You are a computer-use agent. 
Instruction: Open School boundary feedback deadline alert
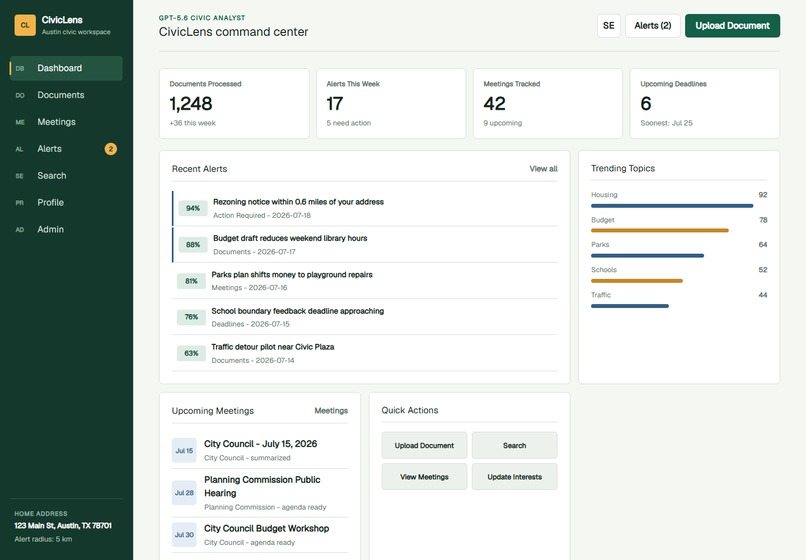[x=364, y=317]
